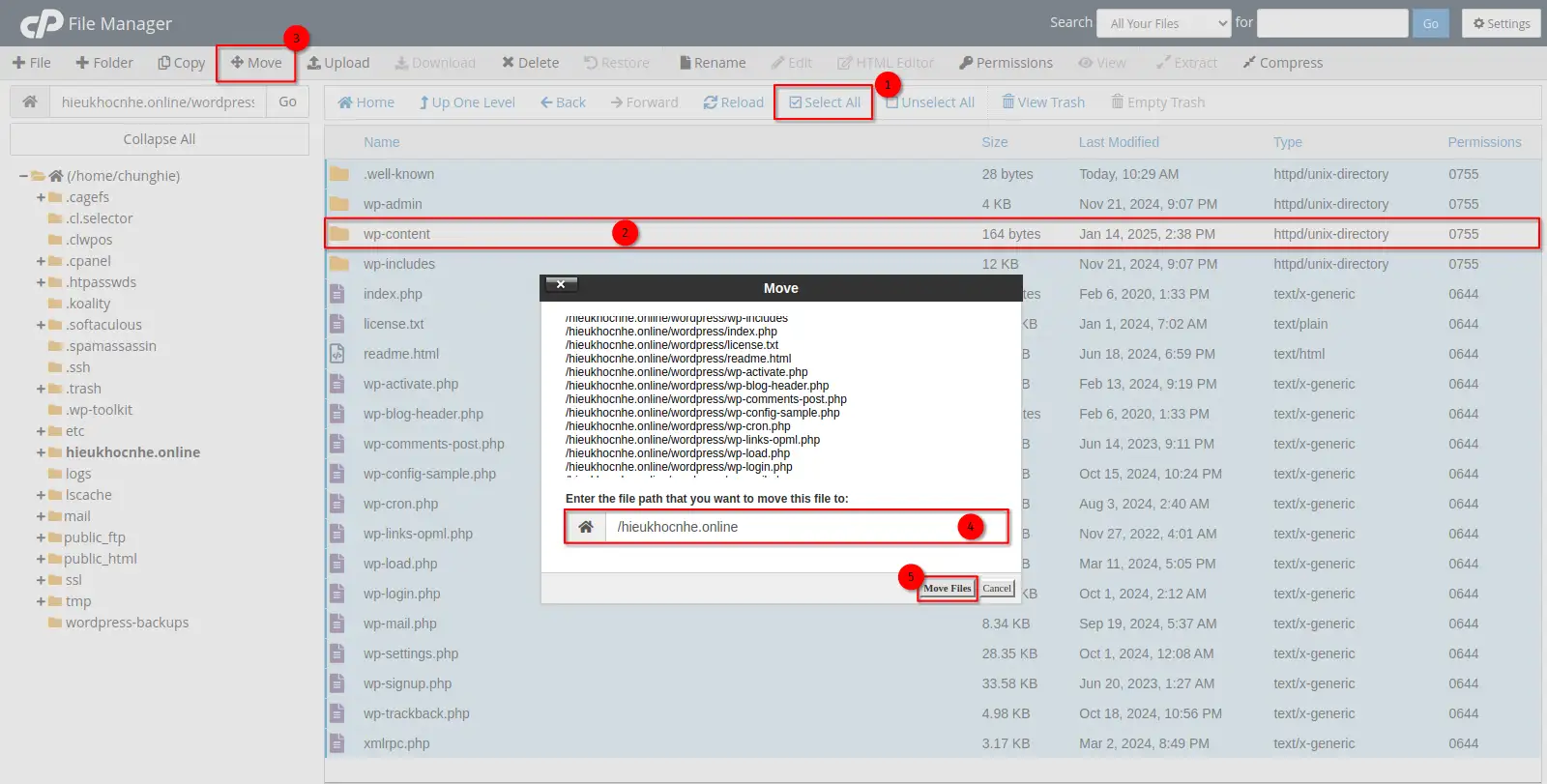The height and width of the screenshot is (784, 1547).
Task: Collapse the /home/chunghie root node
Action: 23,176
